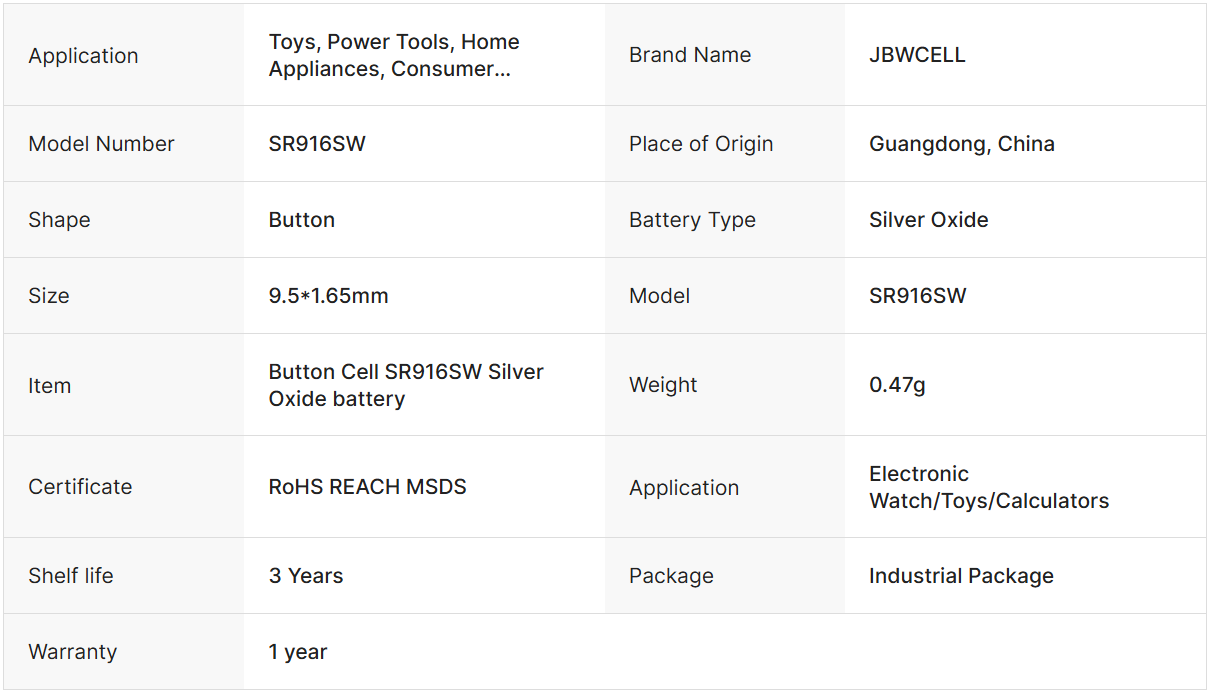
Task: Select the "RoHS REACH MSDS" certificate value
Action: (x=367, y=487)
